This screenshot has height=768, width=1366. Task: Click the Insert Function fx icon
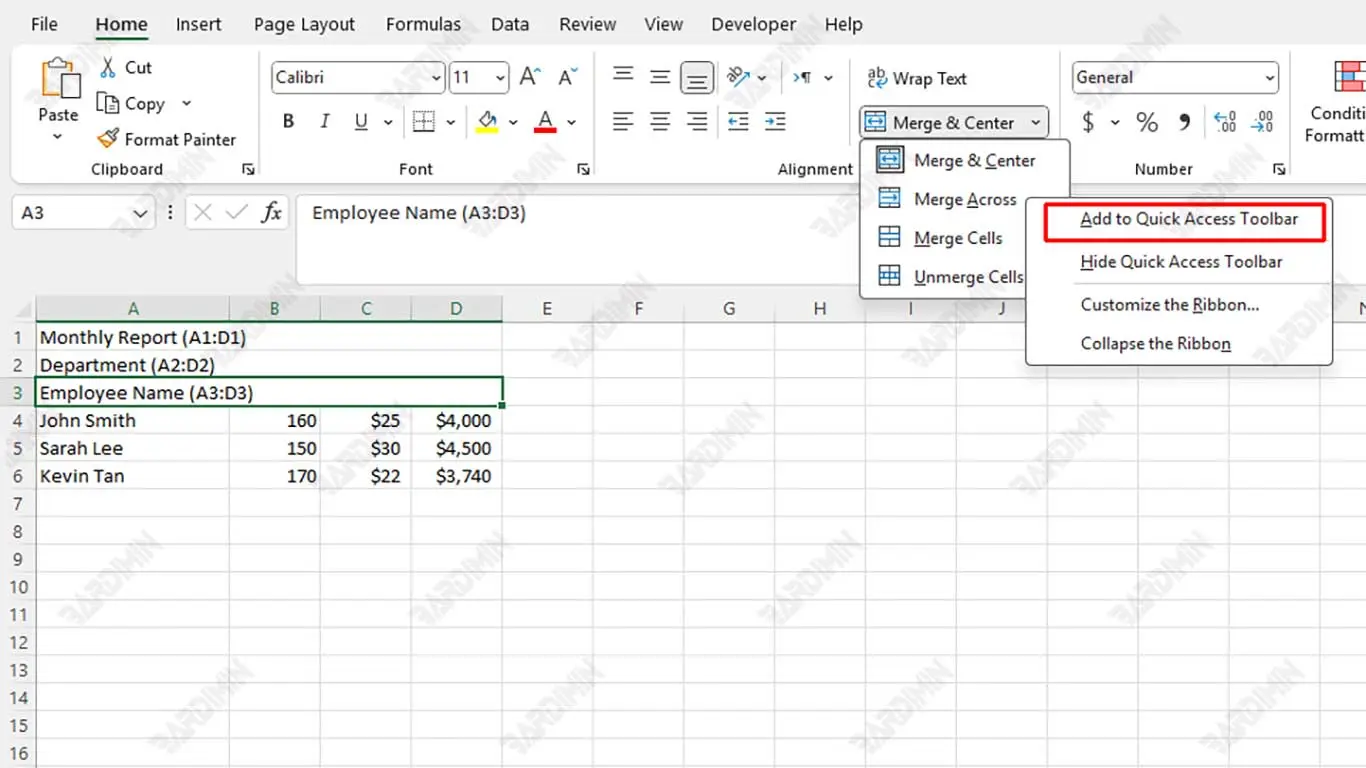(271, 213)
